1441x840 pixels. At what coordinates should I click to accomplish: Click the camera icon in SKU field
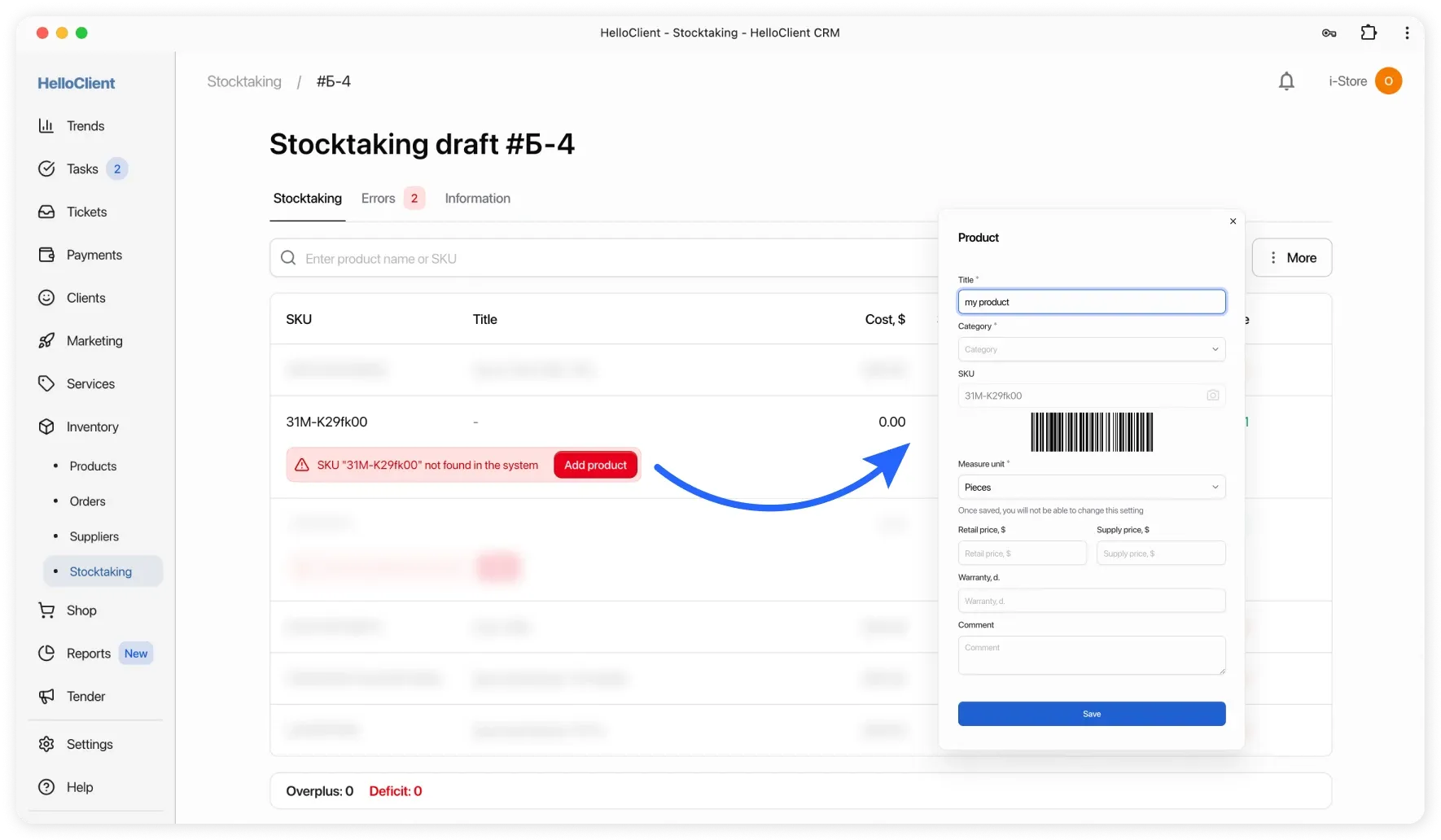tap(1212, 396)
